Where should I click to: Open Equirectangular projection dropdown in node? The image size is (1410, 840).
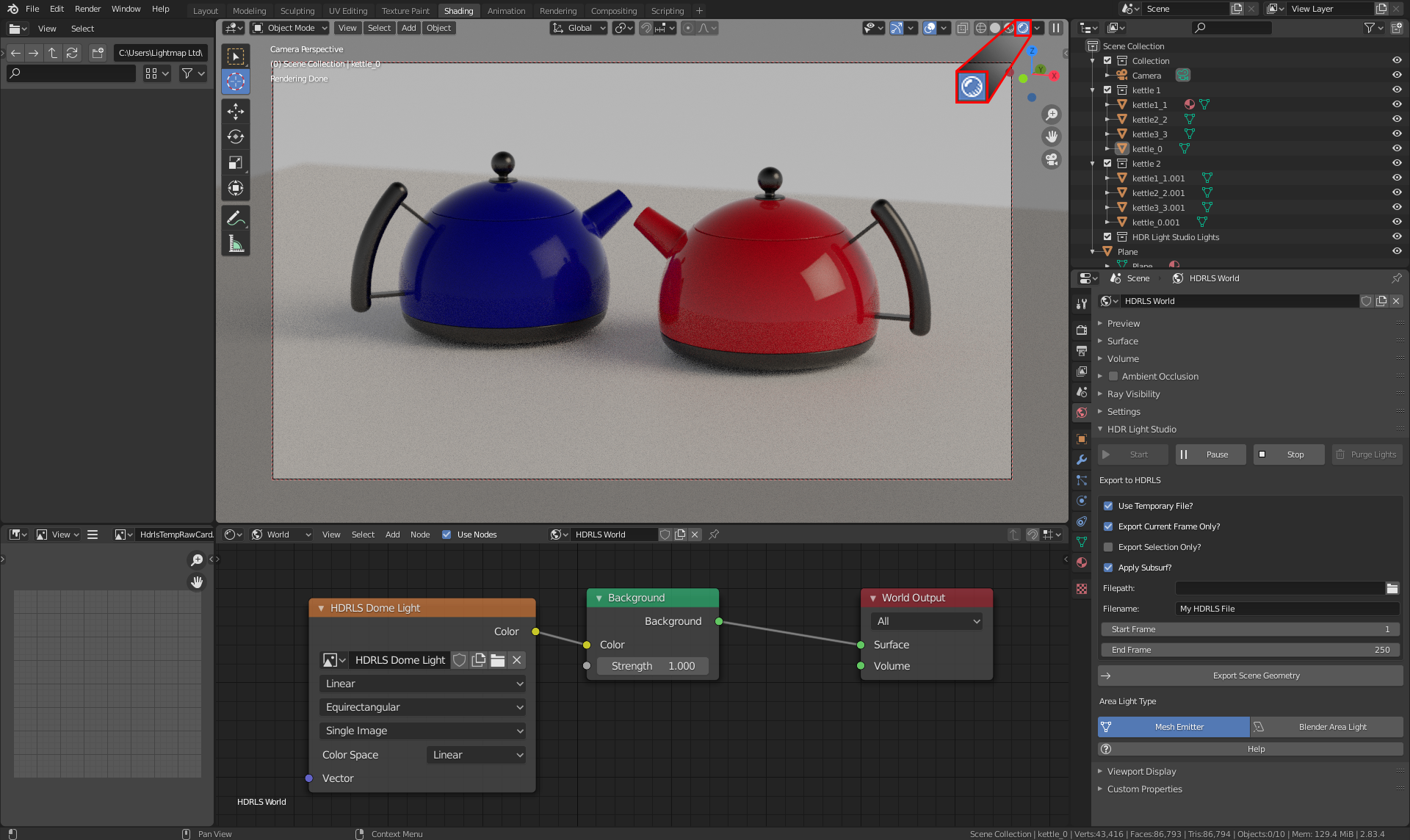(x=423, y=707)
